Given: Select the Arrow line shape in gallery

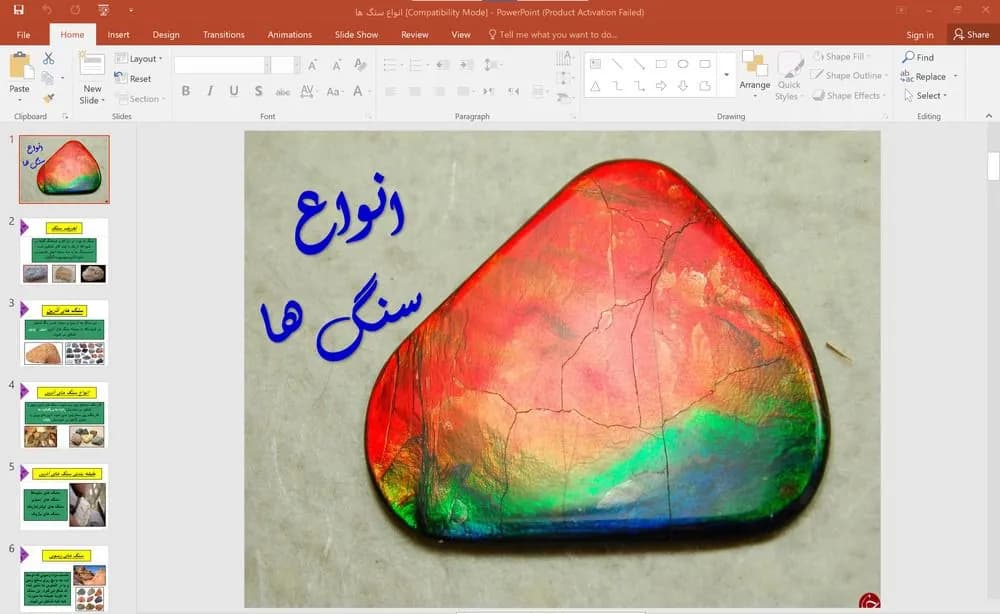Looking at the screenshot, I should (x=639, y=64).
